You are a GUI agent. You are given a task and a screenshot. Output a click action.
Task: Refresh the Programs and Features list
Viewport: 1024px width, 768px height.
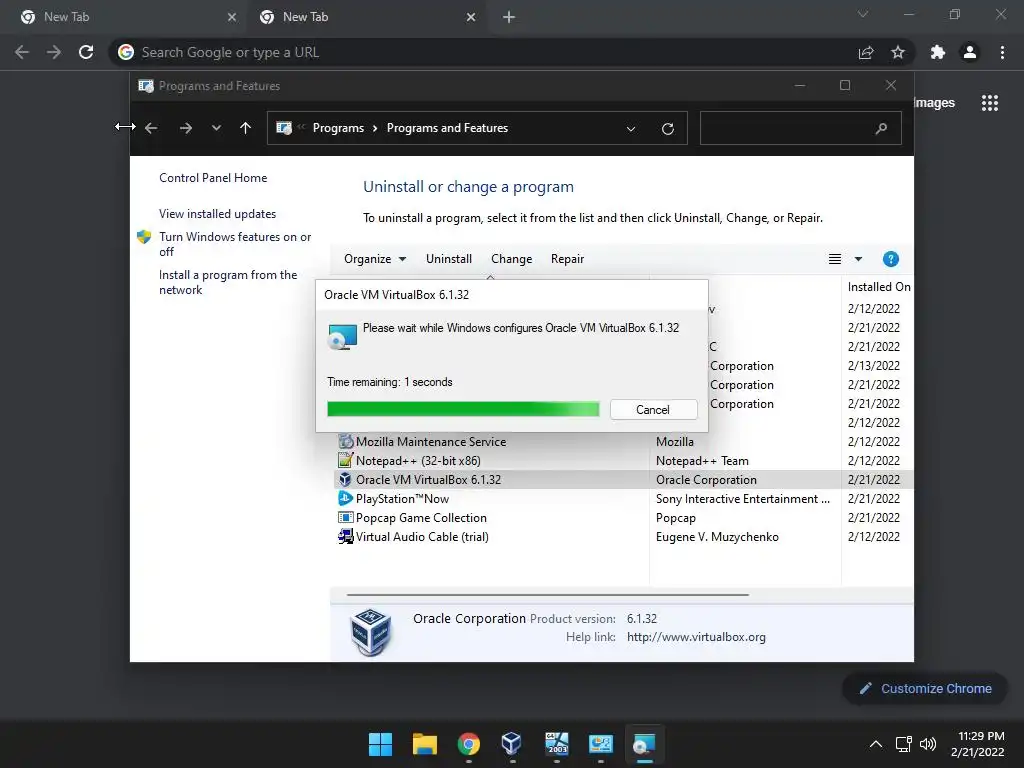point(667,129)
